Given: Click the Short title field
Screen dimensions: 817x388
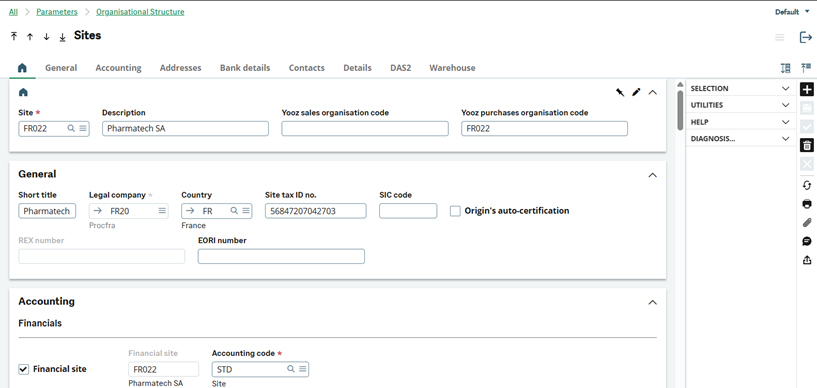Looking at the screenshot, I should (x=47, y=211).
